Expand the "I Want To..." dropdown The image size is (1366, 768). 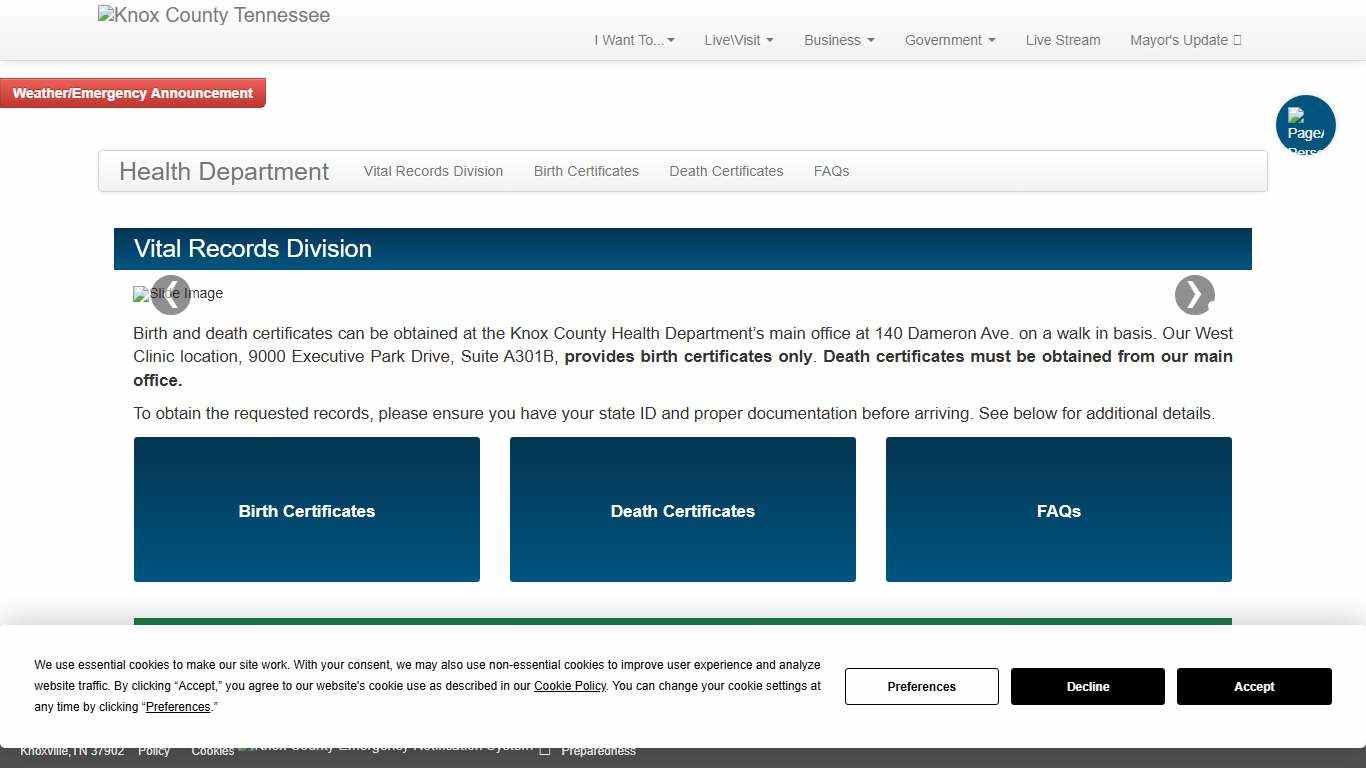tap(634, 40)
